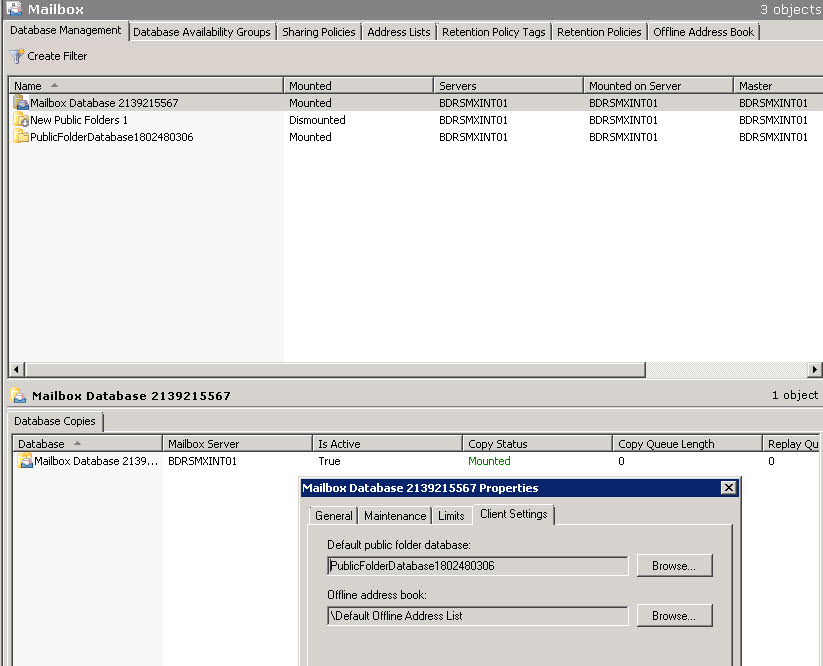This screenshot has height=666, width=823.
Task: Open the Retention Policies tab
Action: click(x=599, y=31)
